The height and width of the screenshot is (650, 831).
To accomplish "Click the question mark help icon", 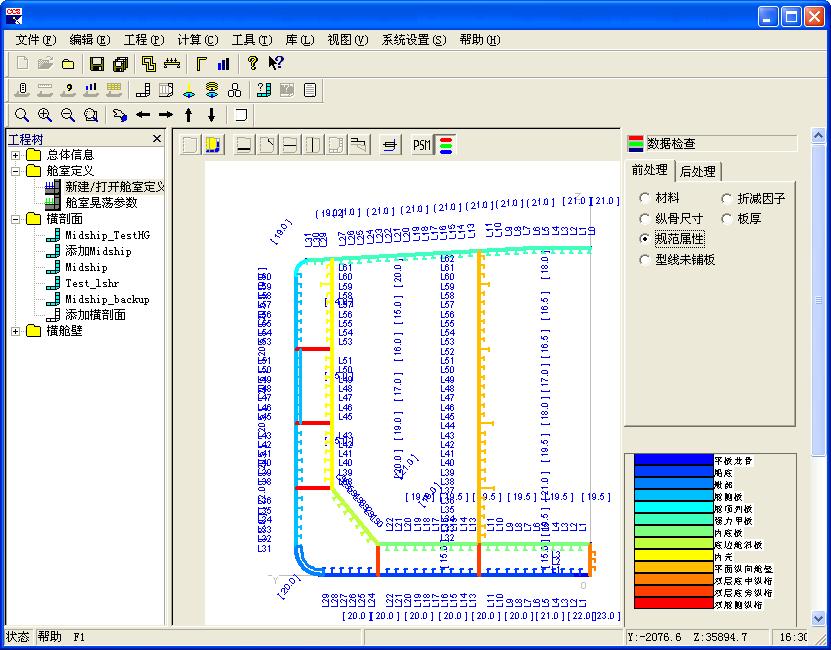I will 252,64.
